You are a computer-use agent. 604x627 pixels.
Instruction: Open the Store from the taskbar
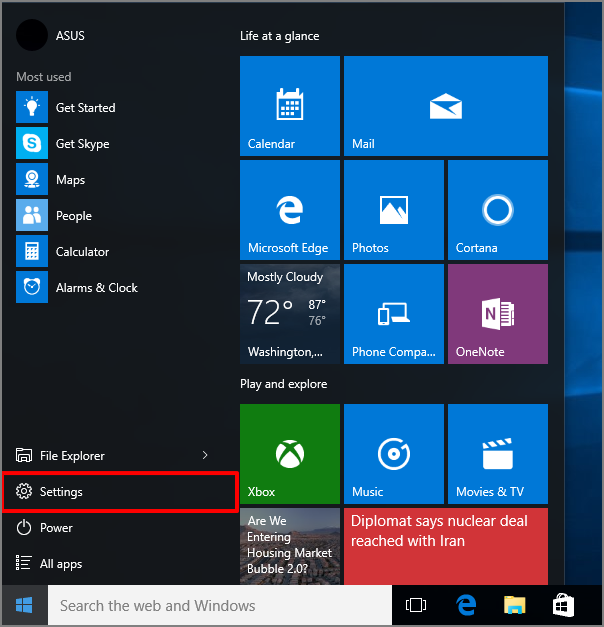coord(563,605)
